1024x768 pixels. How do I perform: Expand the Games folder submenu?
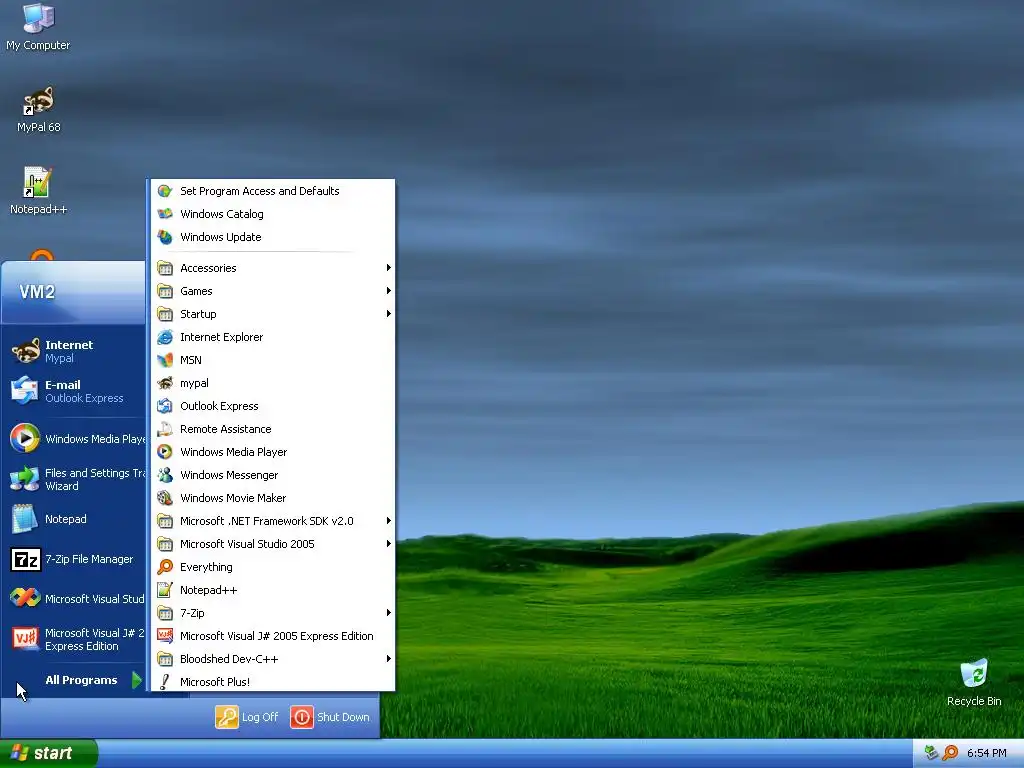point(273,291)
